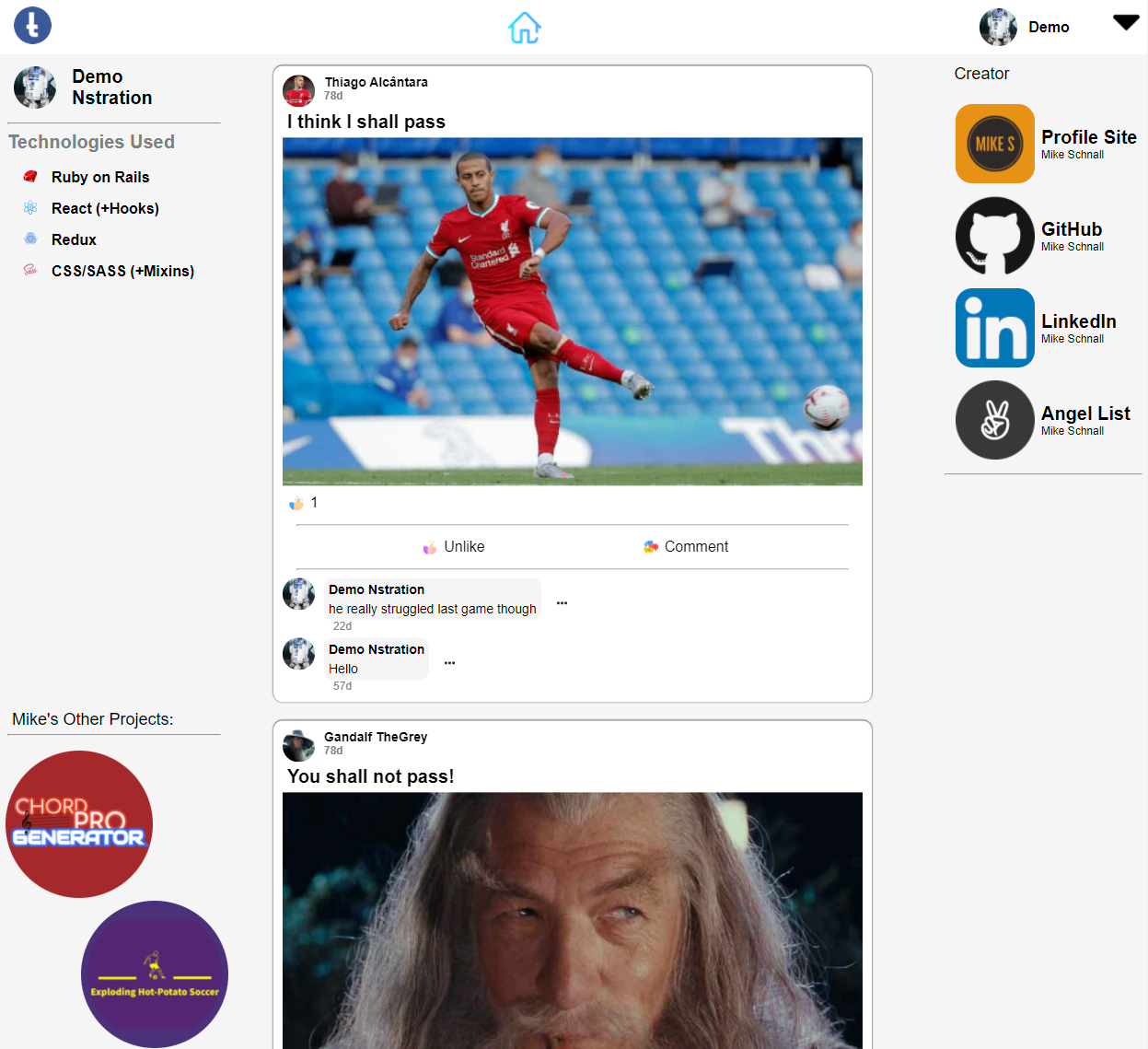Click the Mike S Profile Site icon
The width and height of the screenshot is (1148, 1049).
(x=995, y=144)
